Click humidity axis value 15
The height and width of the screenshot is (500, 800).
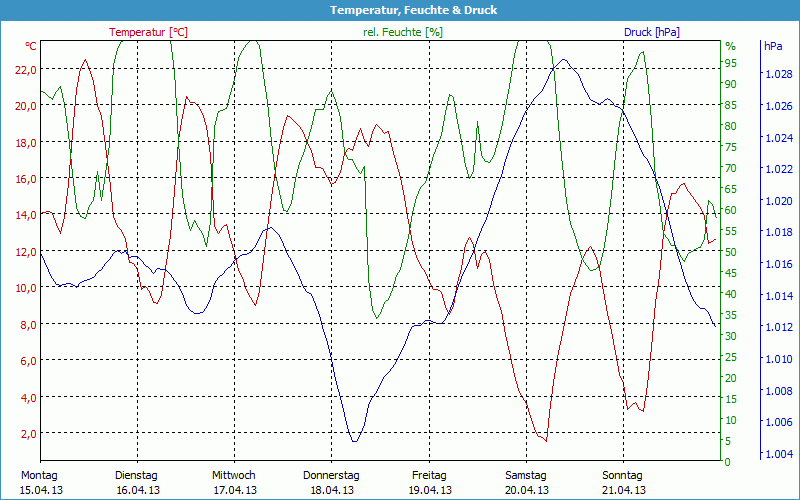[731, 399]
